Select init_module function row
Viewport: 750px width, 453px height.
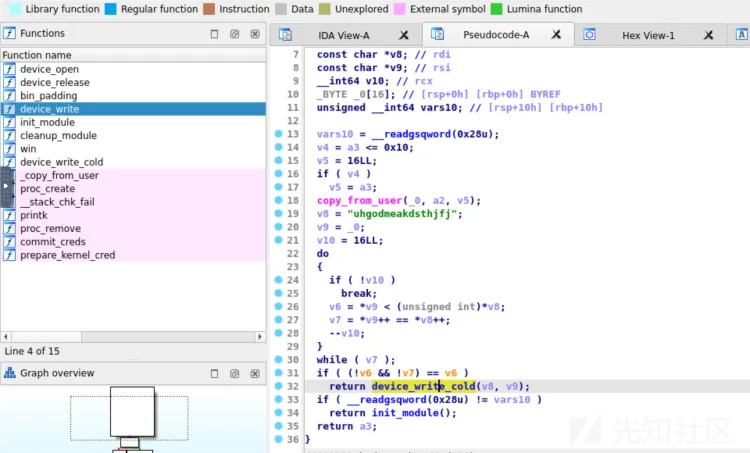tap(133, 122)
